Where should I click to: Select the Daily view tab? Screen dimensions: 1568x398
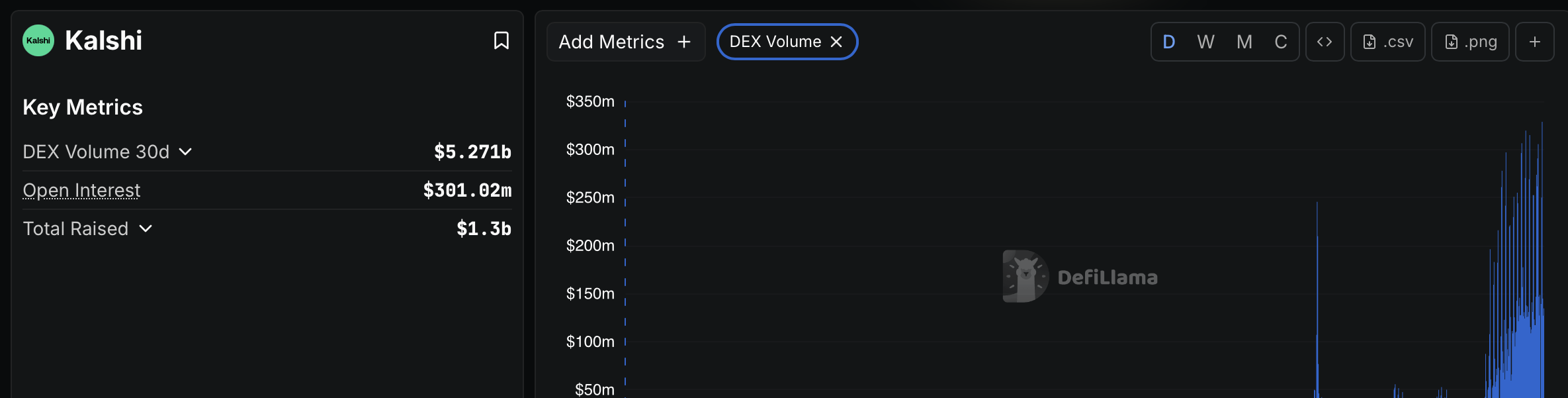click(x=1168, y=41)
